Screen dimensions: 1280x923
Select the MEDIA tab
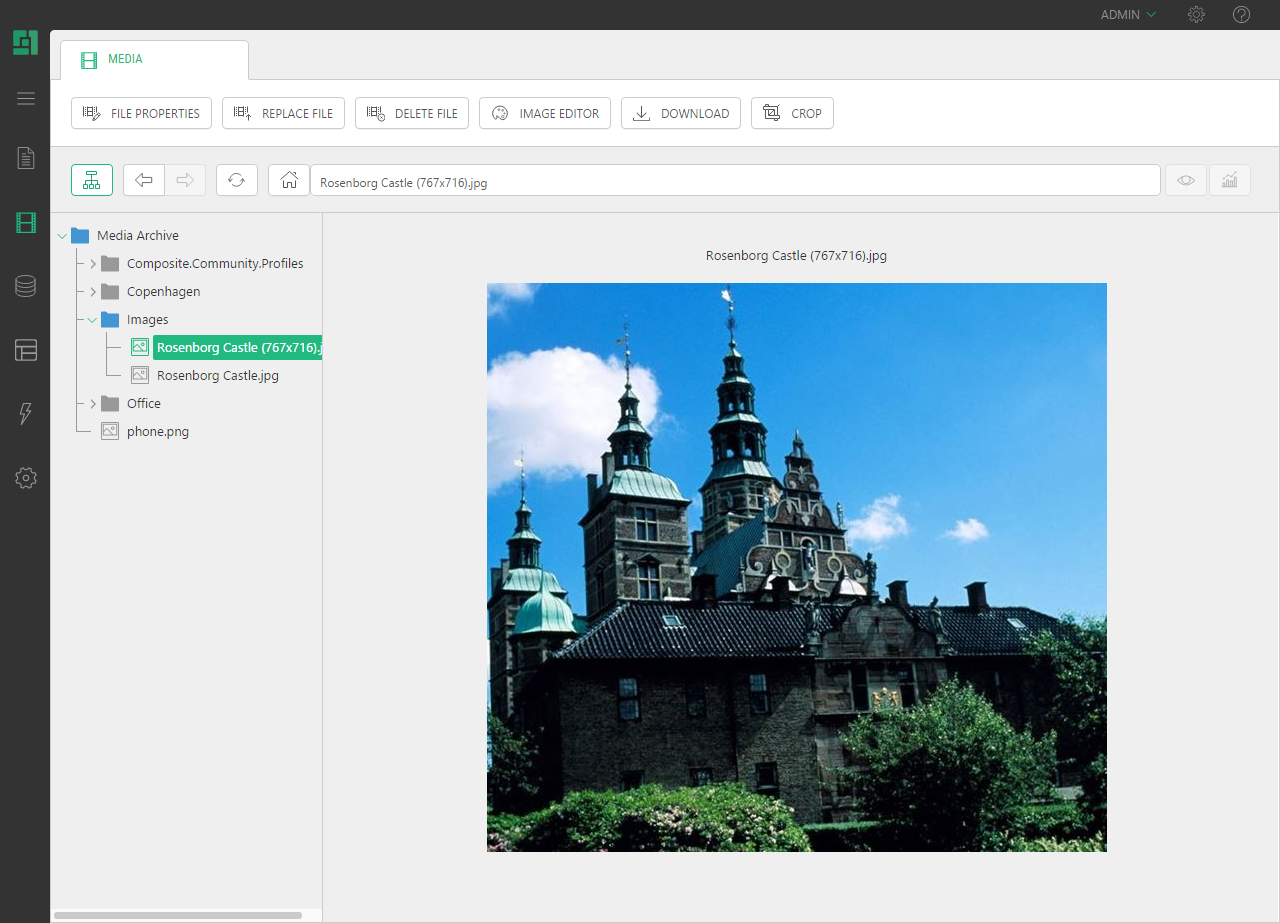coord(125,59)
